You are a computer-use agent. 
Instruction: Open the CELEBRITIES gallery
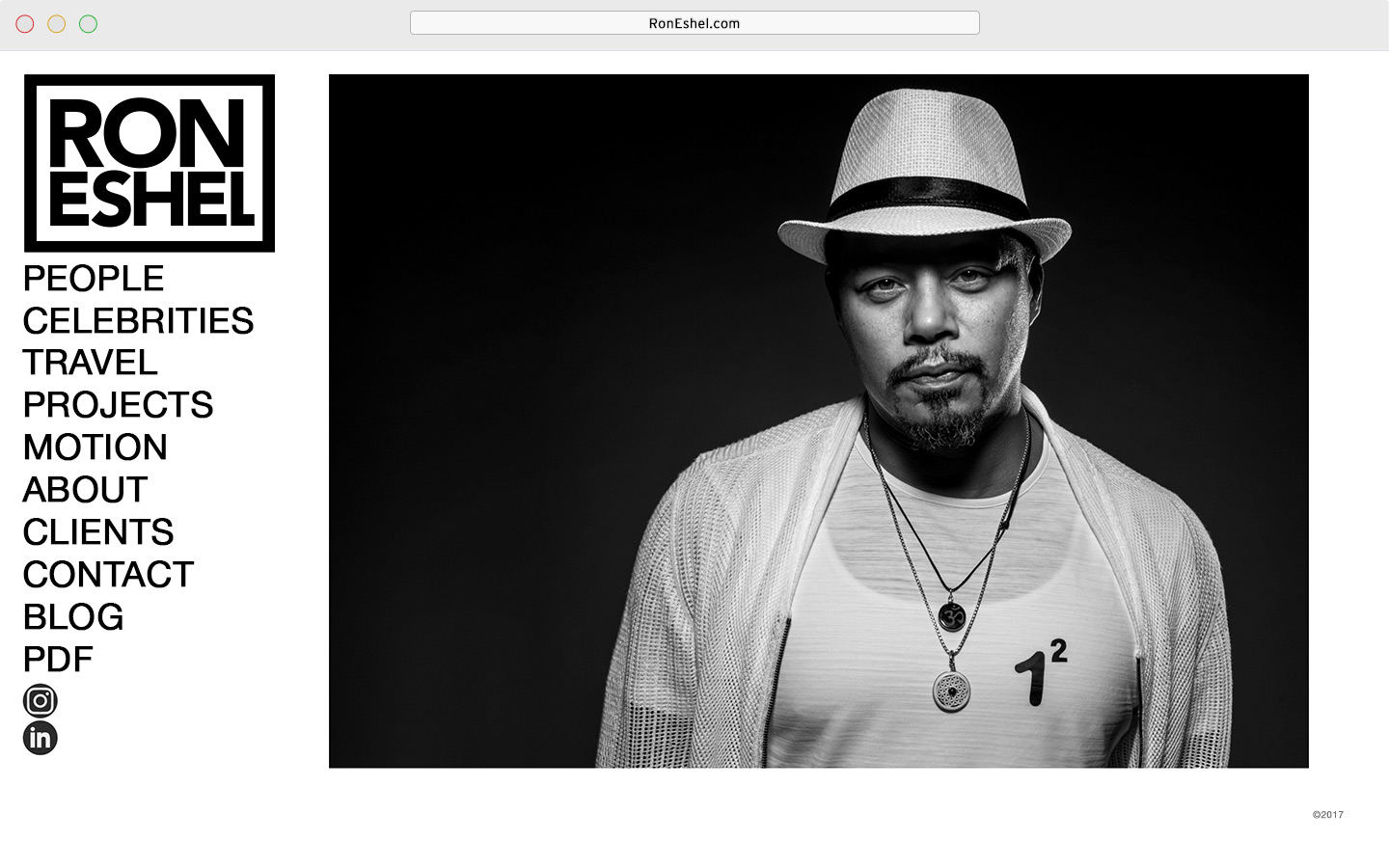[138, 321]
